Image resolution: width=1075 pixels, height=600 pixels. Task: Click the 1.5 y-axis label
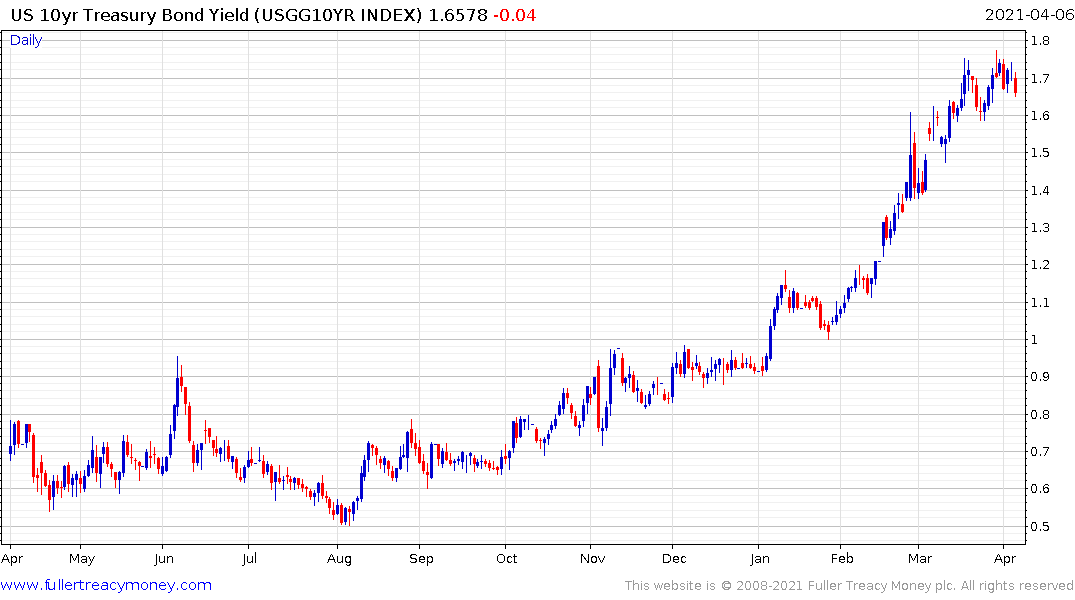(1040, 153)
